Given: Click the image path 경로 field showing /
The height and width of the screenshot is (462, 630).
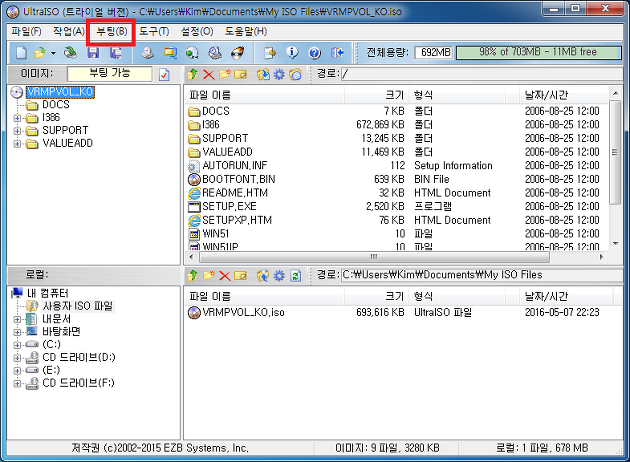Looking at the screenshot, I should [x=481, y=74].
